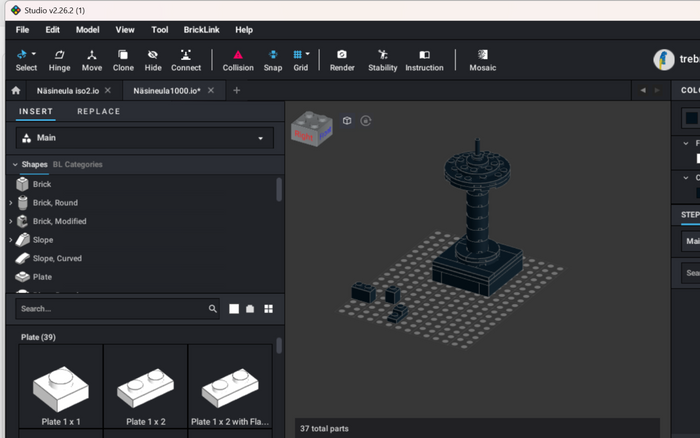Activate the Connect tool
Image resolution: width=700 pixels, height=438 pixels.
pos(186,60)
